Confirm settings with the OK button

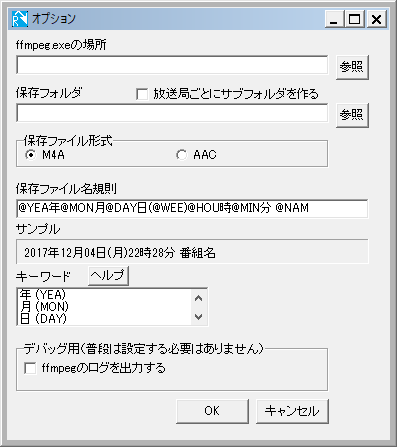[212, 411]
